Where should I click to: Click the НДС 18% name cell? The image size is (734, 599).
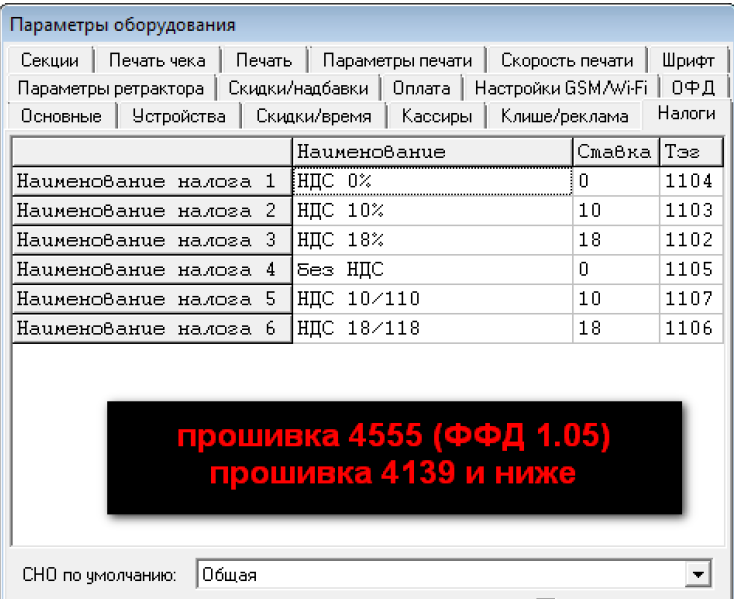pos(433,240)
